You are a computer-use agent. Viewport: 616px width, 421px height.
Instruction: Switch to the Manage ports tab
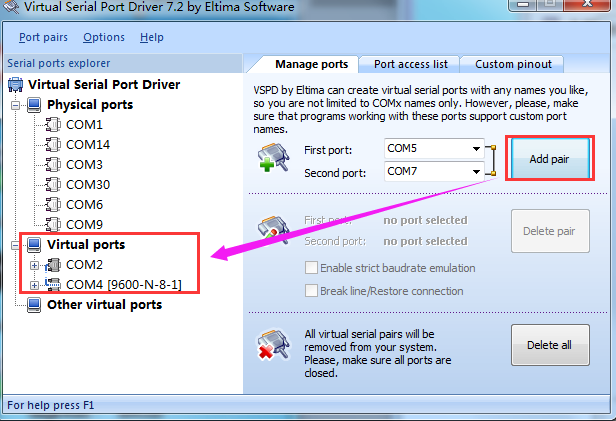point(311,64)
